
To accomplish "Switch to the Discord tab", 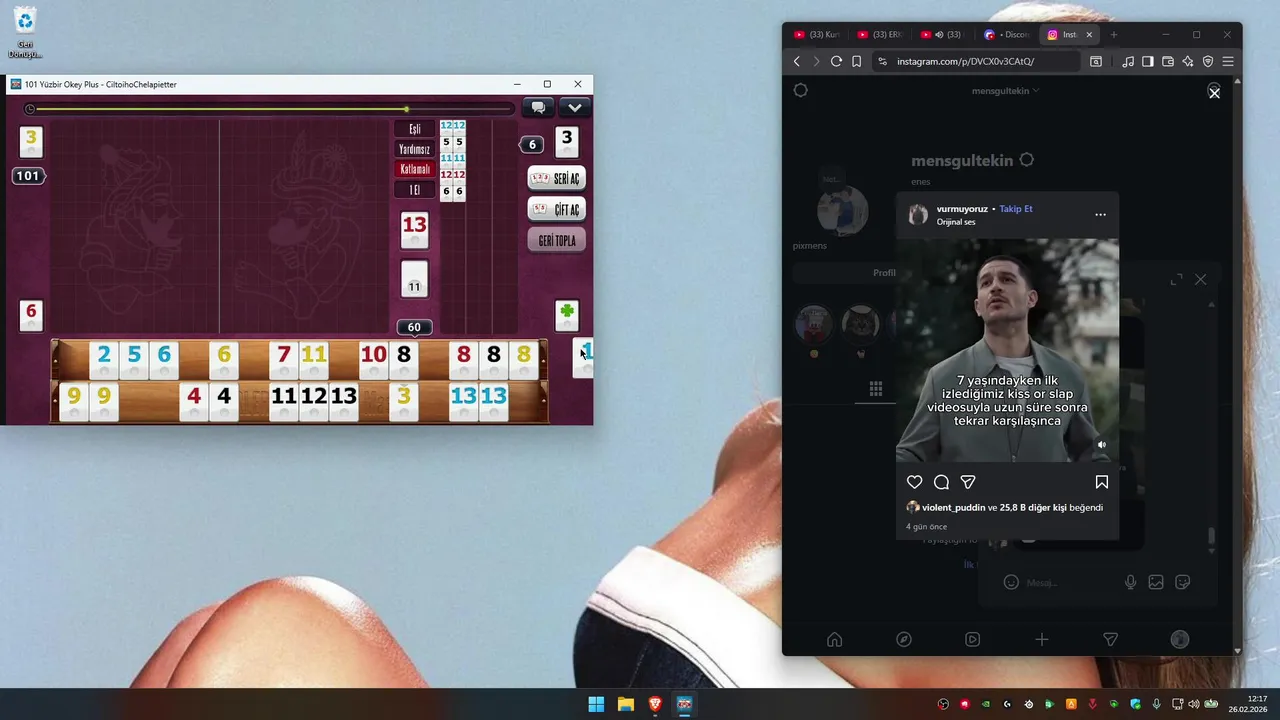I will 1006,35.
